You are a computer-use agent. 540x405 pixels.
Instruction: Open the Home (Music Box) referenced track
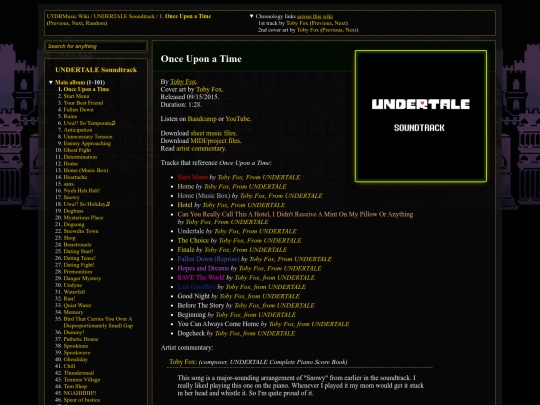coord(204,196)
